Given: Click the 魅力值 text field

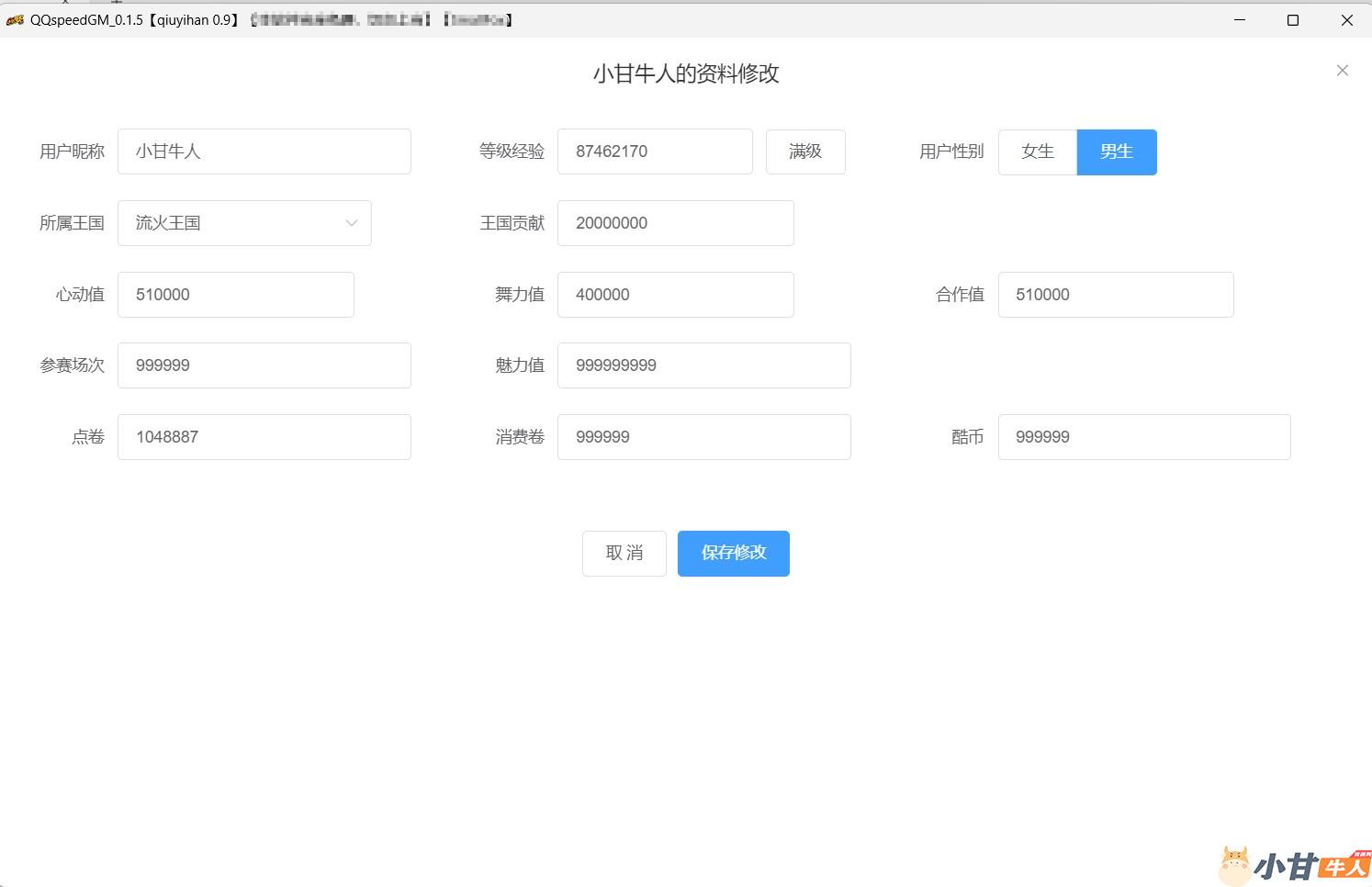Looking at the screenshot, I should click(703, 365).
